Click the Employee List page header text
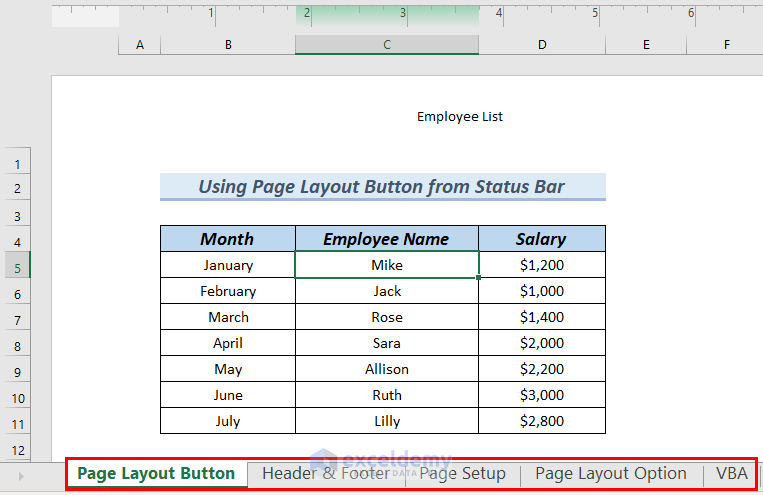763x495 pixels. (x=459, y=117)
